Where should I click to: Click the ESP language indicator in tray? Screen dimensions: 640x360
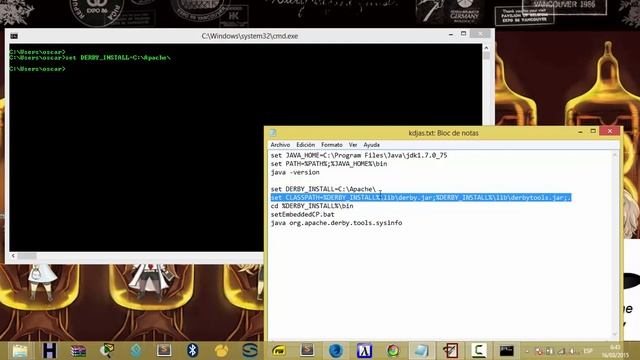tap(588, 351)
